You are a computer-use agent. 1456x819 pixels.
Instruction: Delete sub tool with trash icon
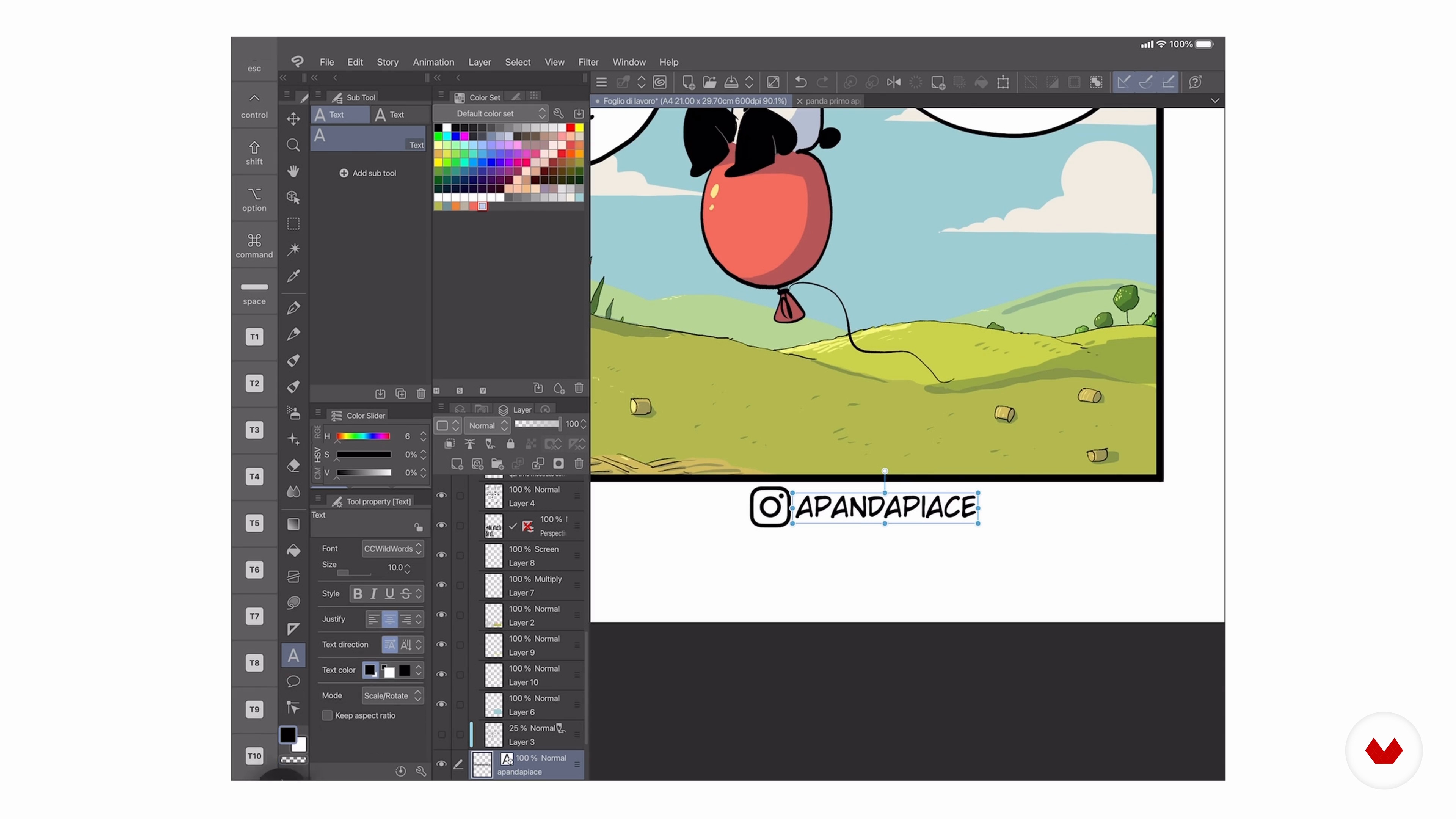(420, 394)
